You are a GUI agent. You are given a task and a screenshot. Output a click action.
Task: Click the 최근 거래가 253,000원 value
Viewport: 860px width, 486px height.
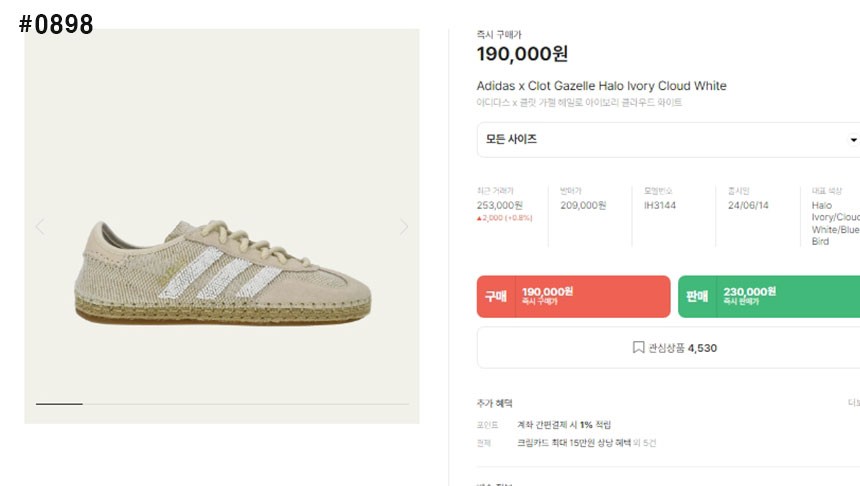pos(499,205)
